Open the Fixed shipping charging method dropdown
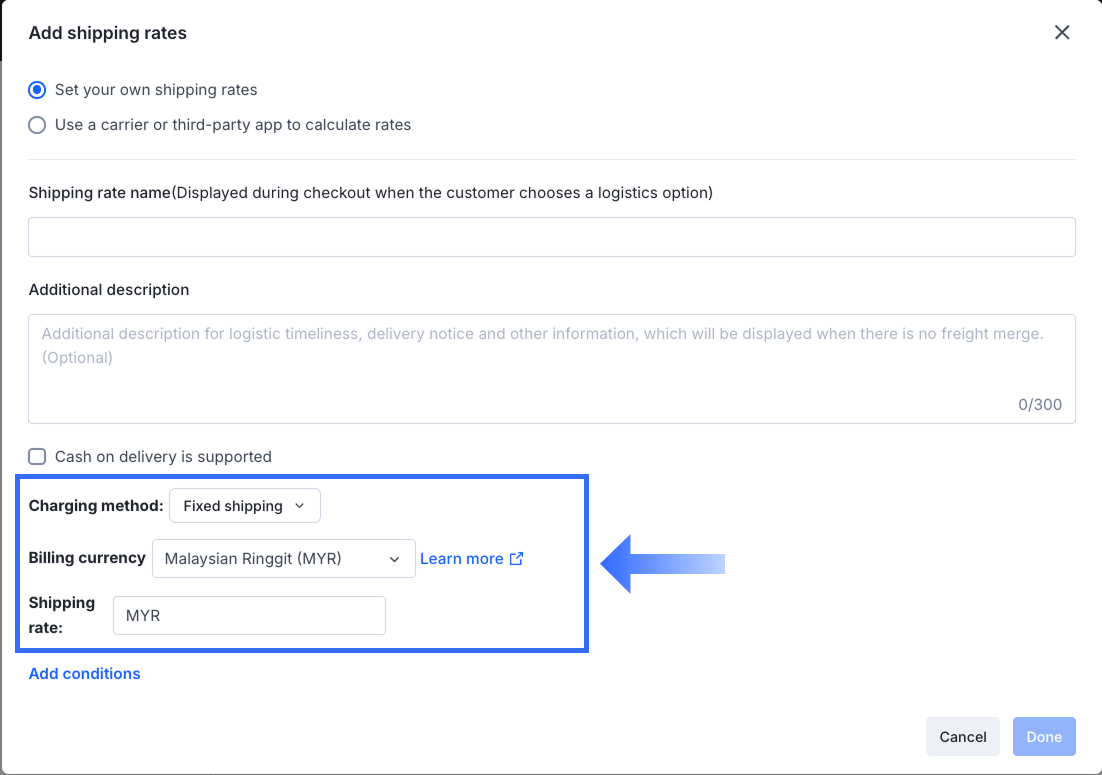The height and width of the screenshot is (775, 1102). (x=244, y=506)
